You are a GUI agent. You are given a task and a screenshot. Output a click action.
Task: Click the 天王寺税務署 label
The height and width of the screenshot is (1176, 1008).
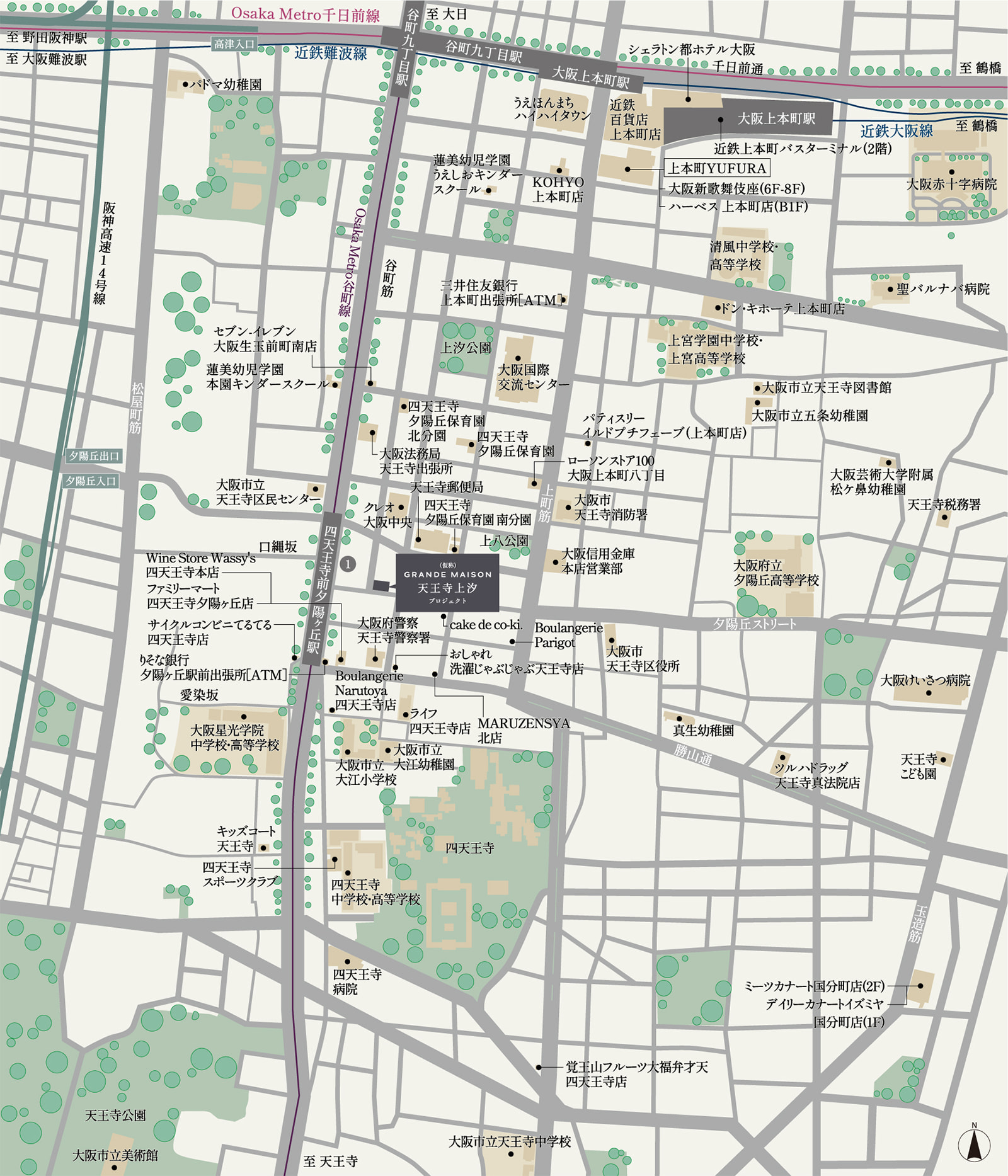pos(944,505)
